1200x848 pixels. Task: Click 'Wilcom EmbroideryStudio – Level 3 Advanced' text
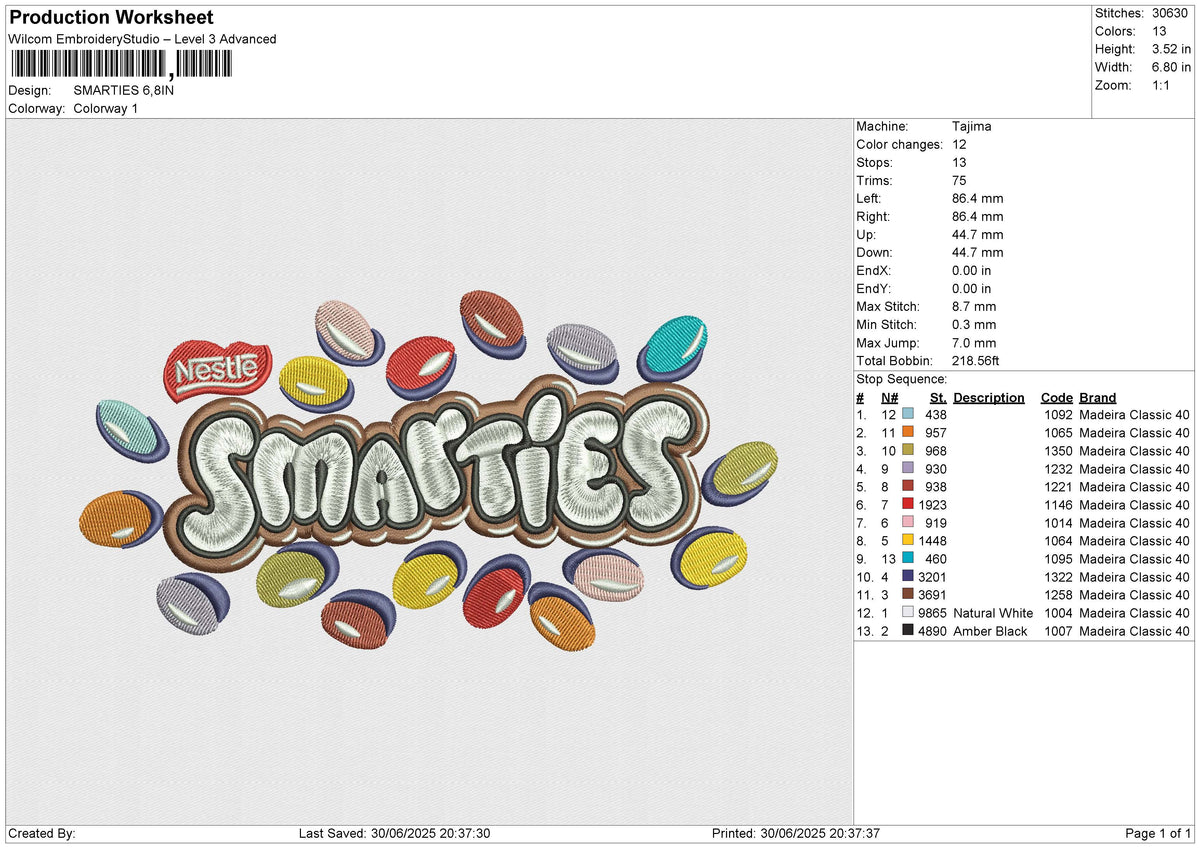click(142, 39)
